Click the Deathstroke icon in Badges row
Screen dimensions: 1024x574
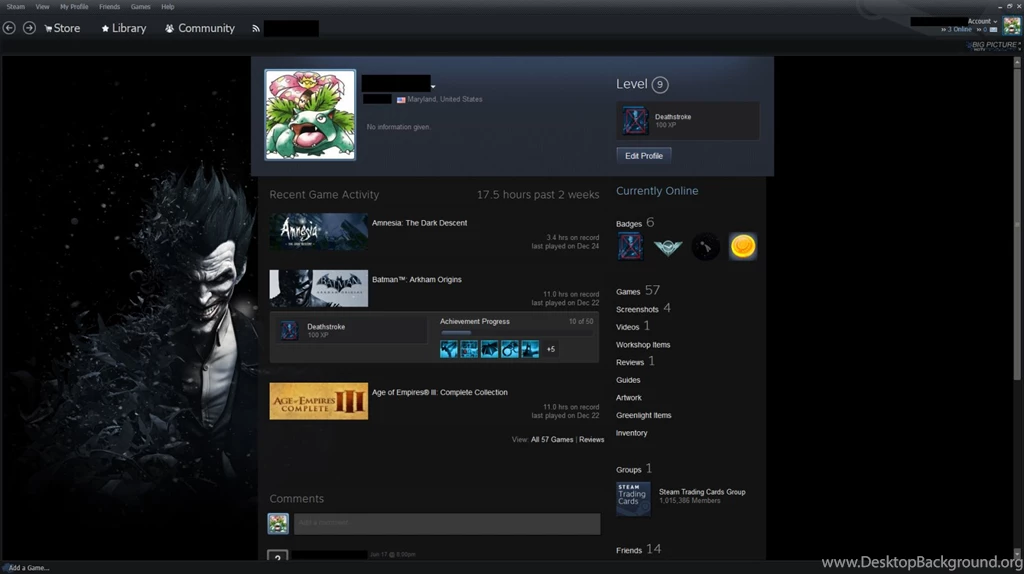630,247
